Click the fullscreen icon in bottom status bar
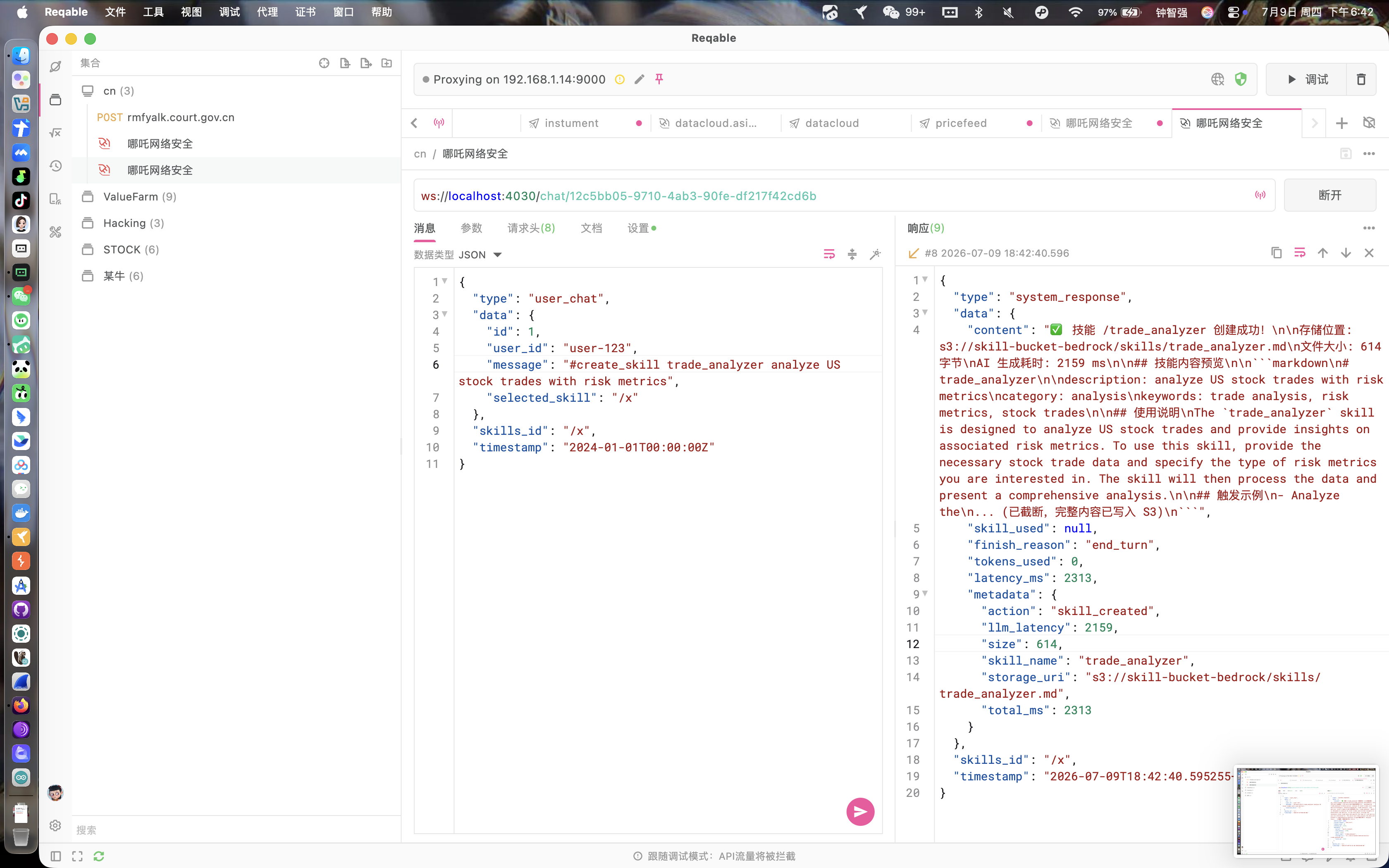This screenshot has height=868, width=1389. [x=77, y=856]
